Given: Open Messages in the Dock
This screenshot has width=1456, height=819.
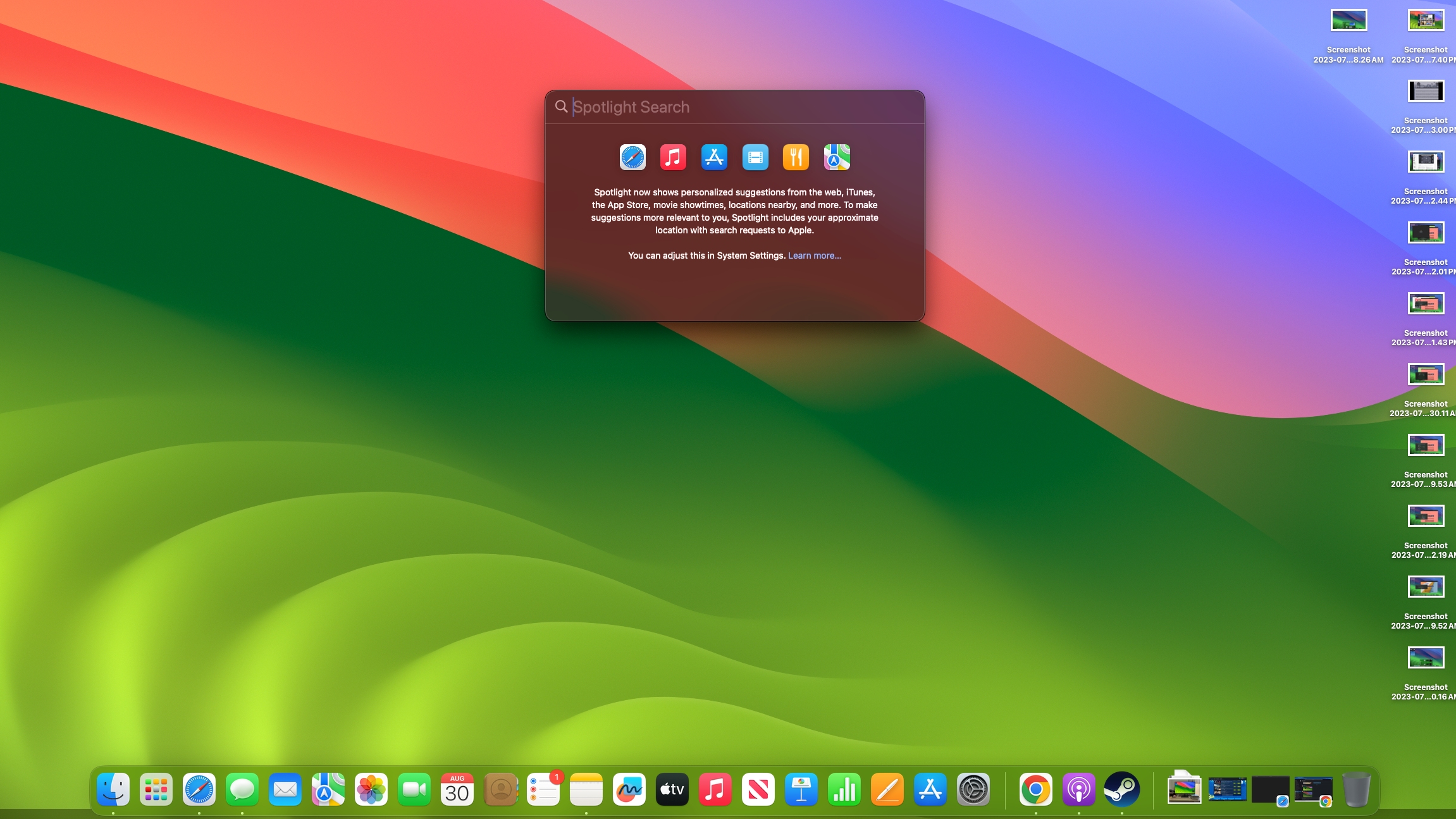Looking at the screenshot, I should (x=242, y=789).
